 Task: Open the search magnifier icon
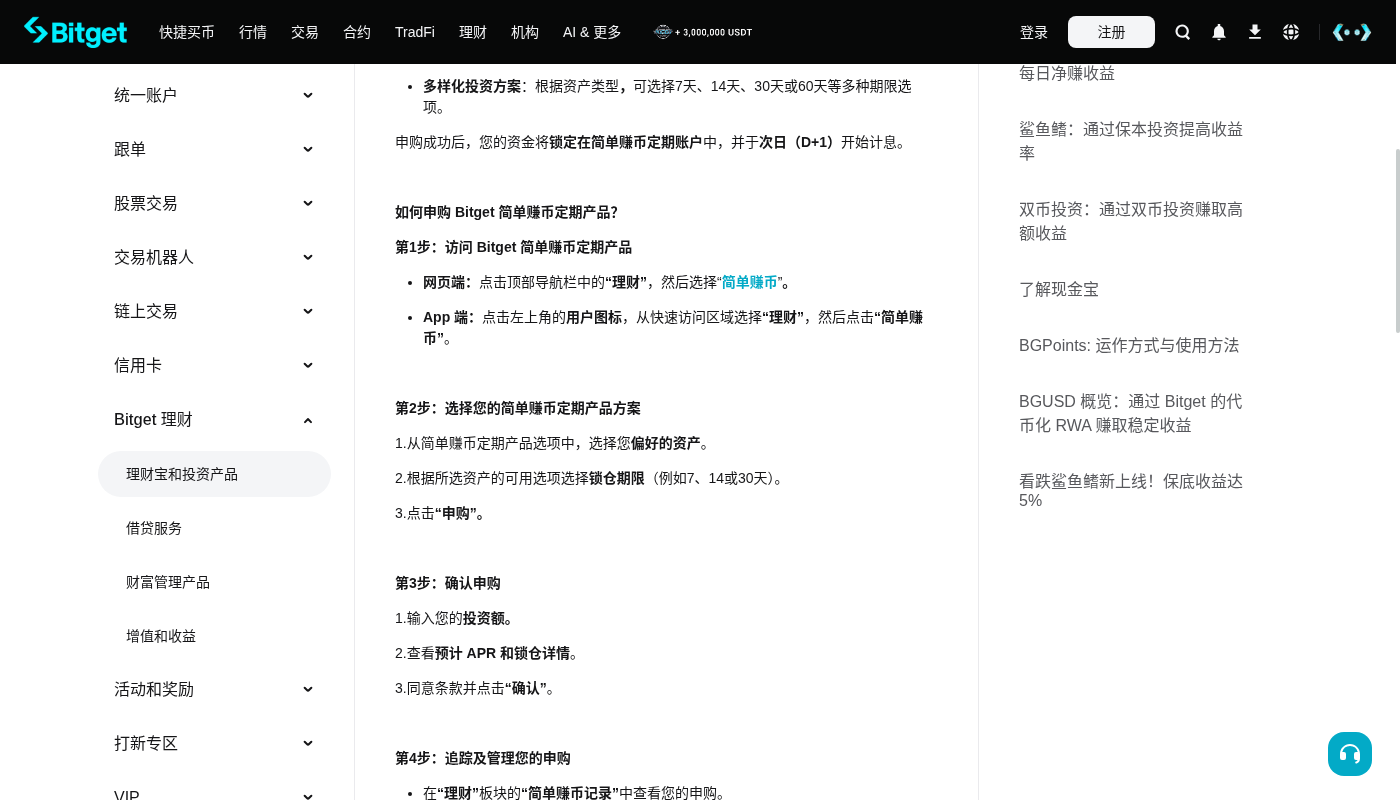point(1183,32)
